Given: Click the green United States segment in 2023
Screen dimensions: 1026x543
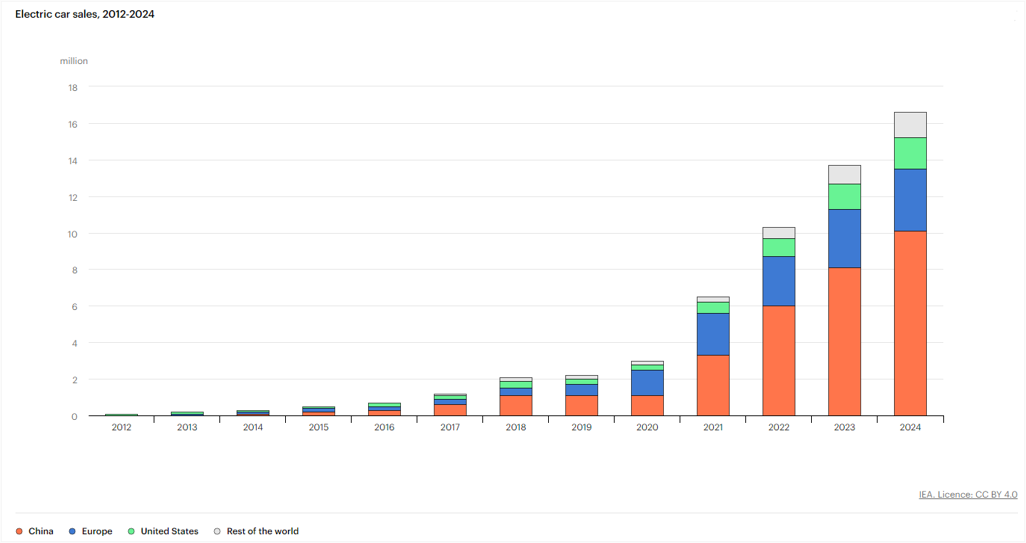Looking at the screenshot, I should pyautogui.click(x=844, y=197).
